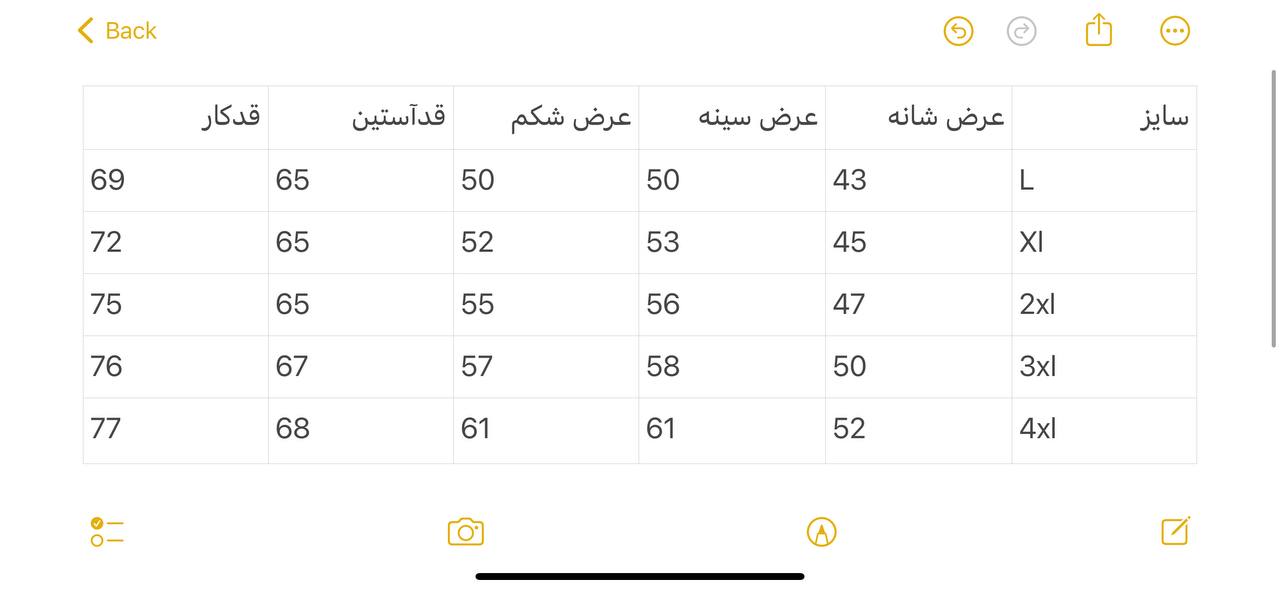Viewport: 1280px width, 591px height.
Task: Tap the cell containing size L
Action: coord(1104,180)
